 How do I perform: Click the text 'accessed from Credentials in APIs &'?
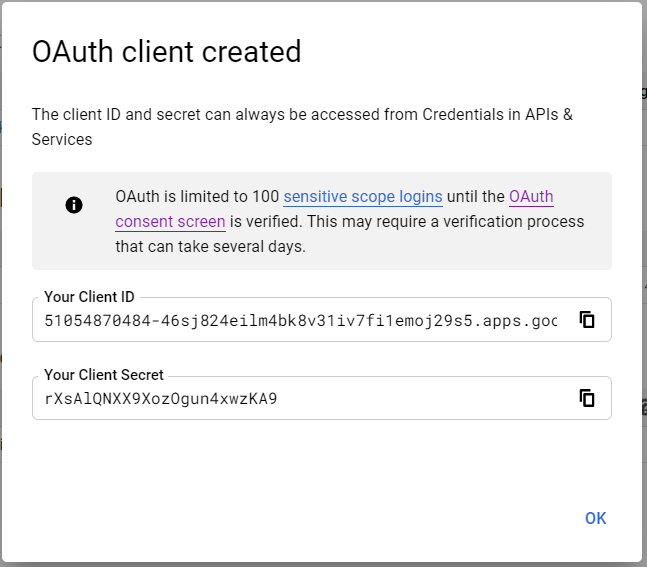click(442, 115)
